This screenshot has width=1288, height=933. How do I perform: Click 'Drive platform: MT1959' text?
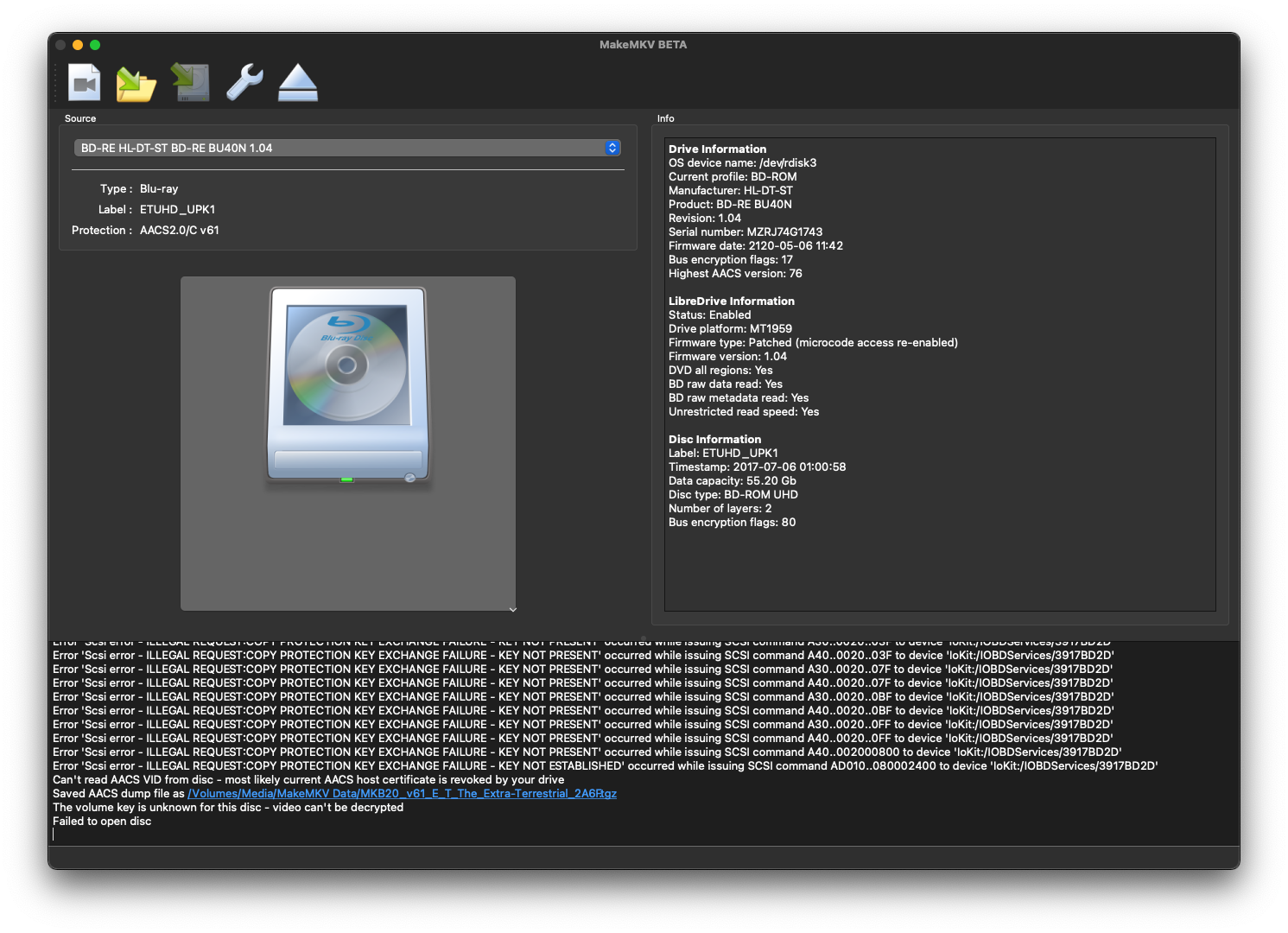click(x=730, y=328)
